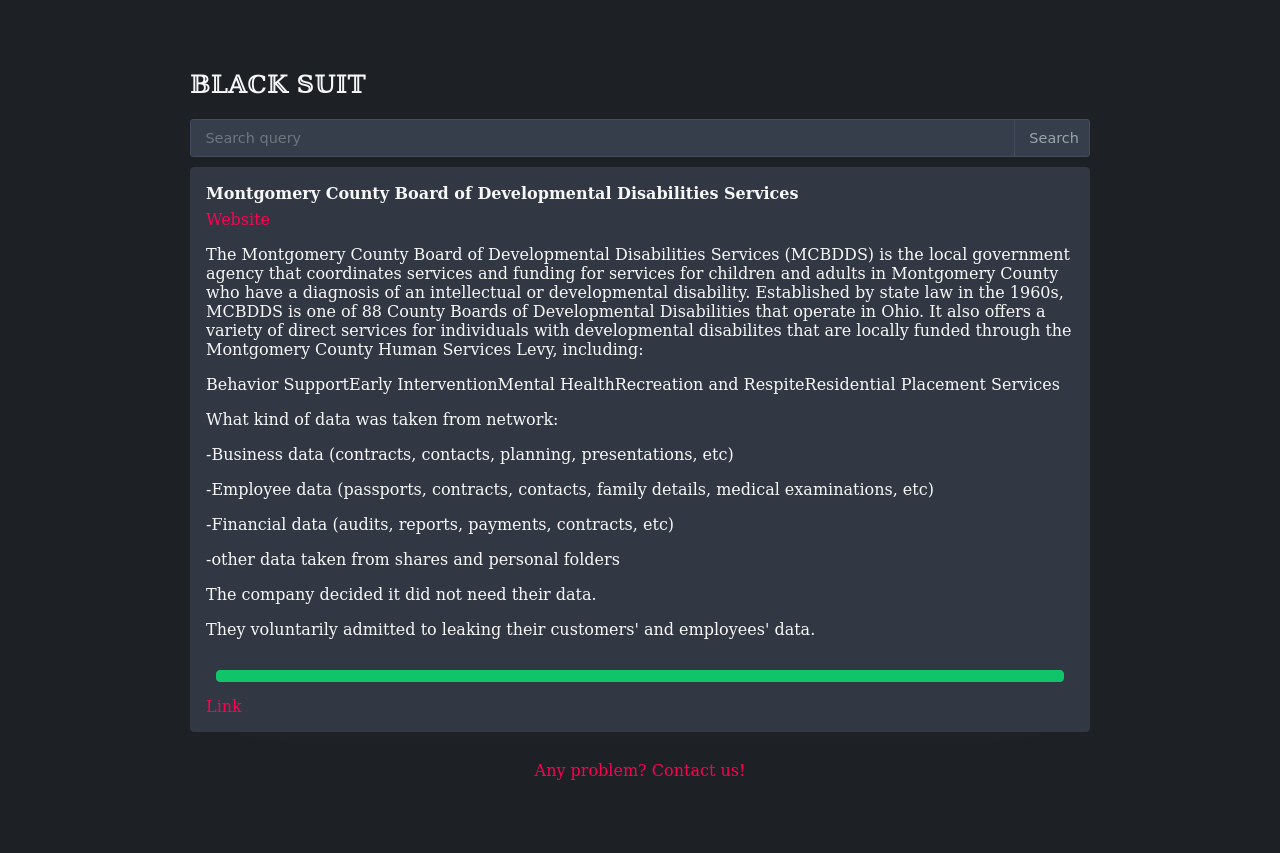Click the Montgomery County Board post title
Viewport: 1280px width, 853px height.
point(502,194)
